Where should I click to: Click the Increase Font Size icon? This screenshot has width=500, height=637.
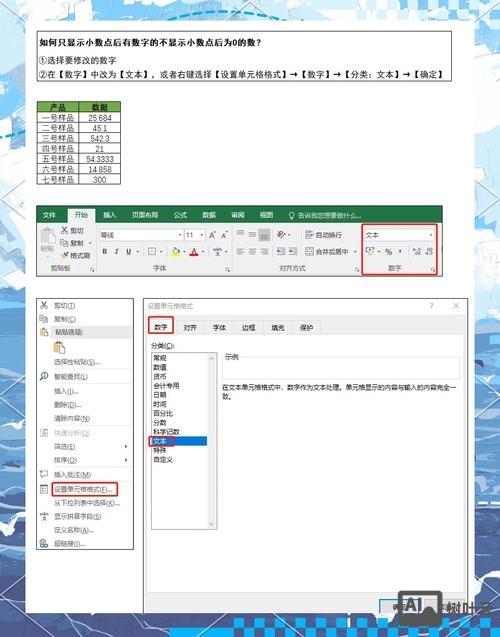coord(212,235)
